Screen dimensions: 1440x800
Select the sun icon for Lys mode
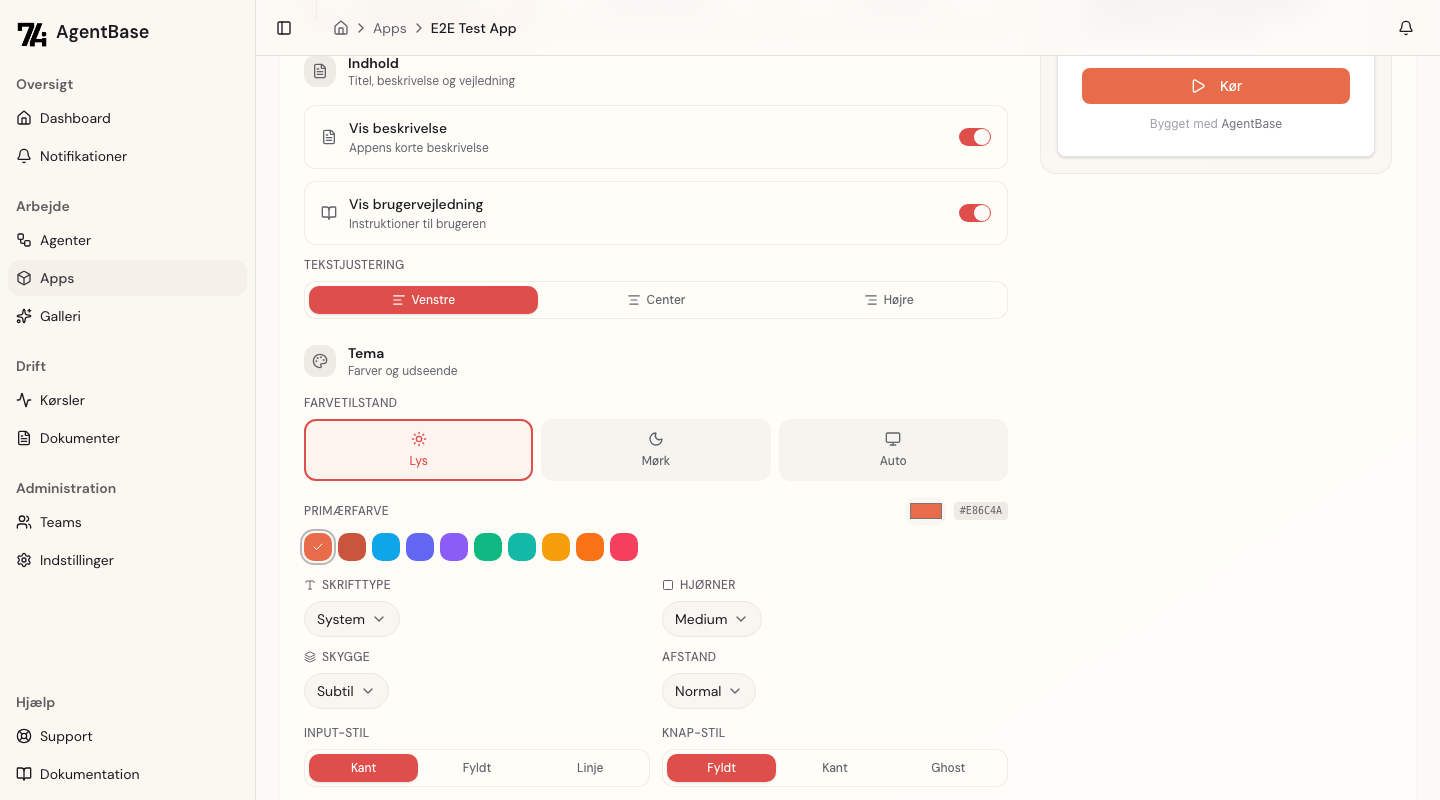[x=418, y=439]
